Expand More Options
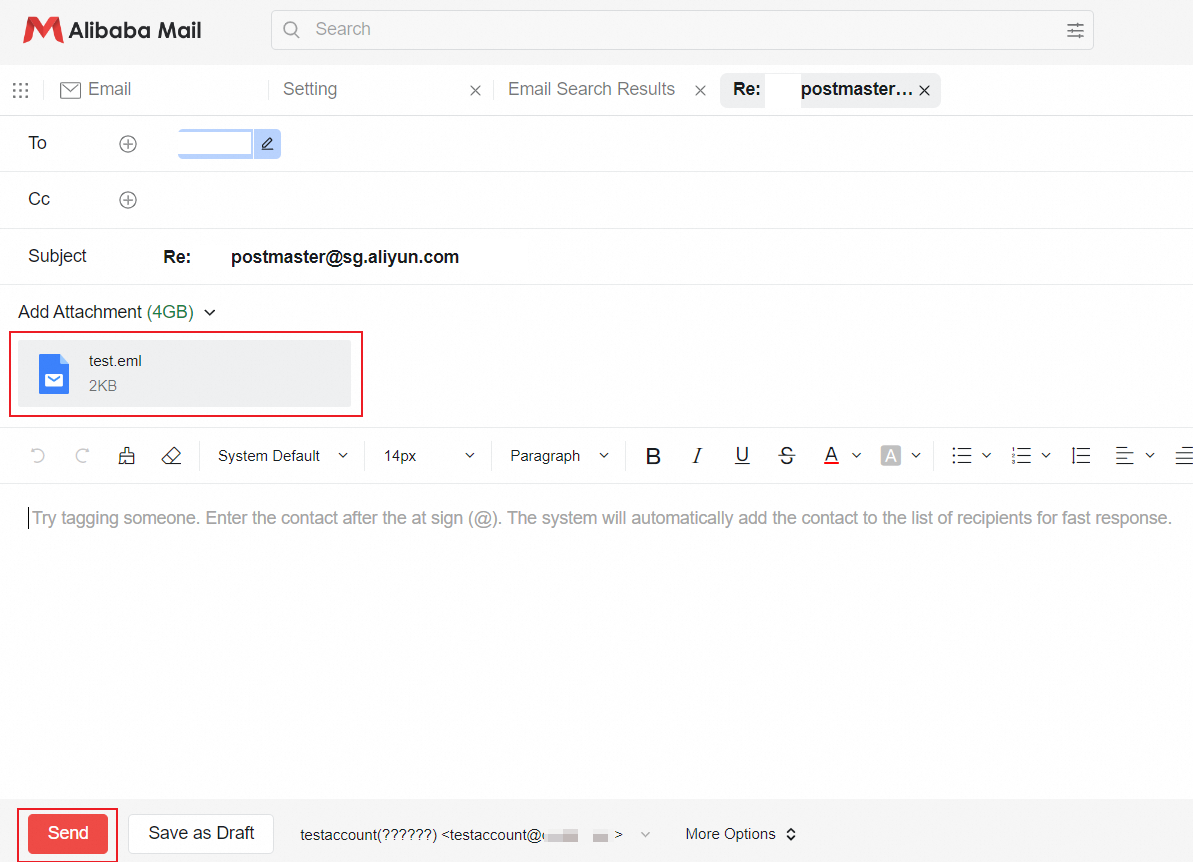1193x862 pixels. (x=740, y=834)
